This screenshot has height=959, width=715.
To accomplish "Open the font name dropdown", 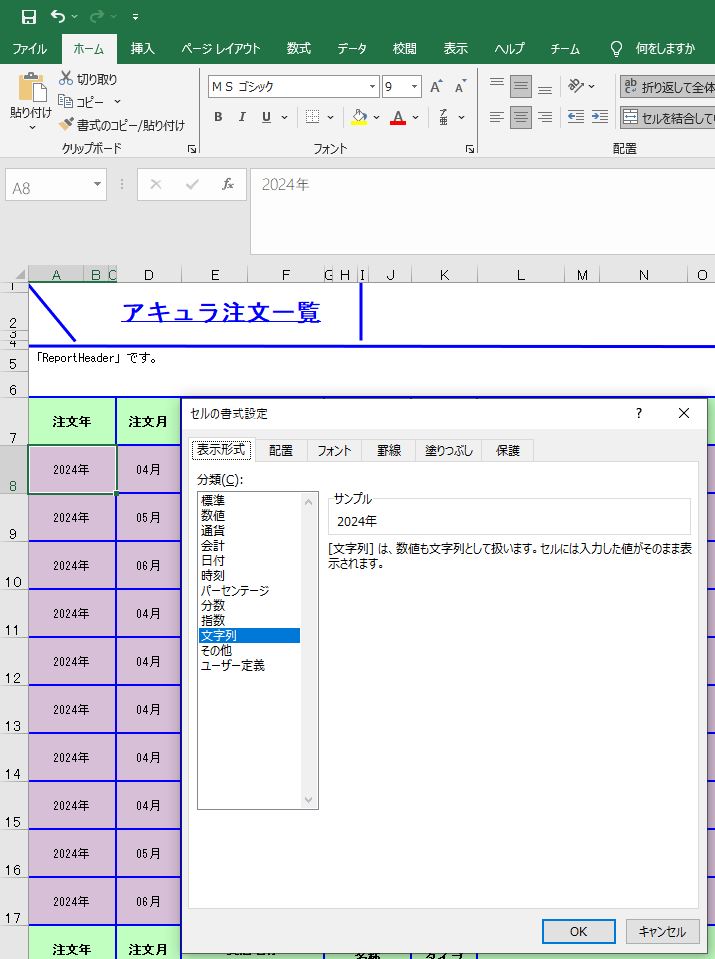I will click(x=372, y=87).
